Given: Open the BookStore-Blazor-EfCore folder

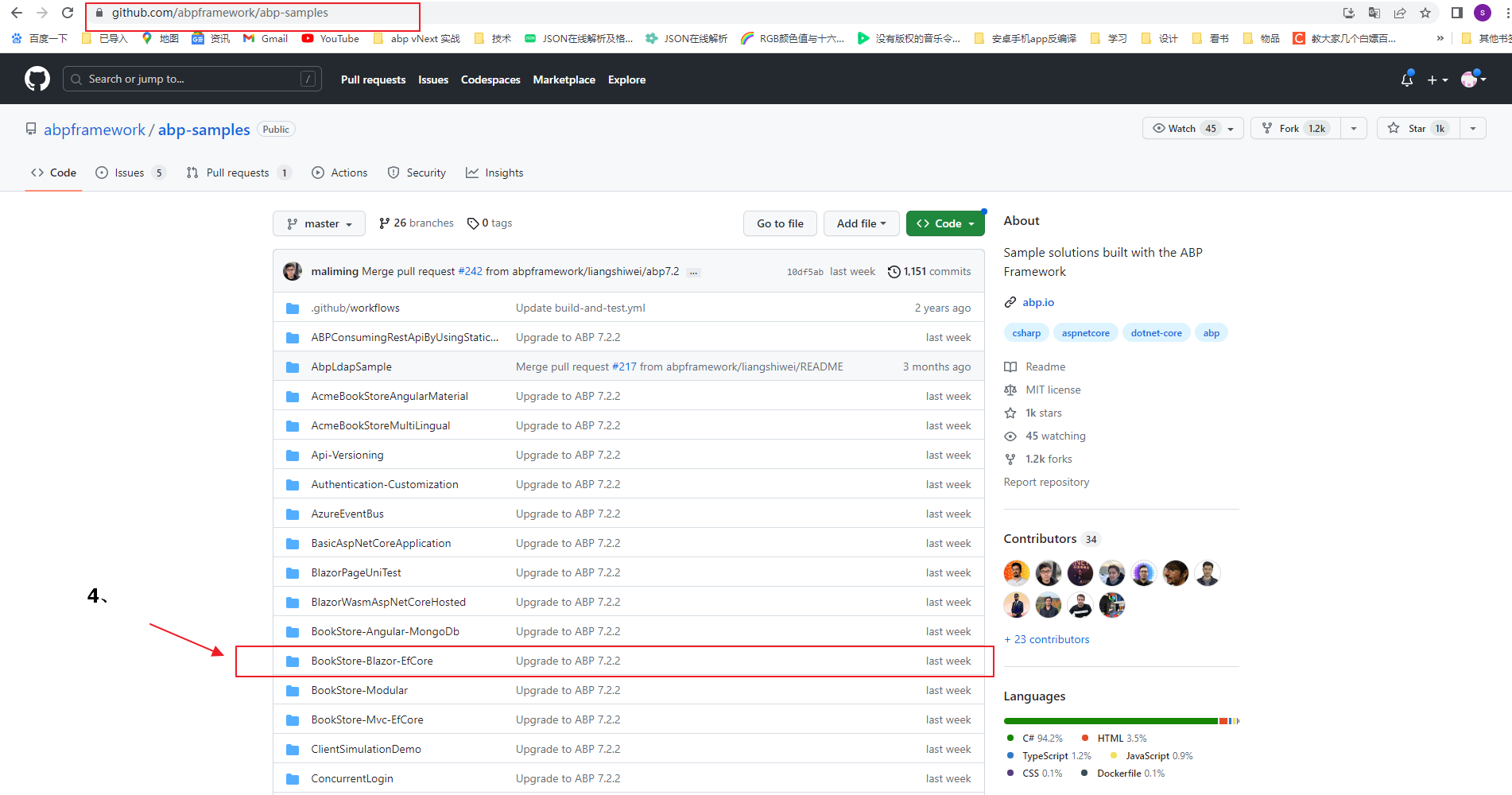Looking at the screenshot, I should [372, 661].
